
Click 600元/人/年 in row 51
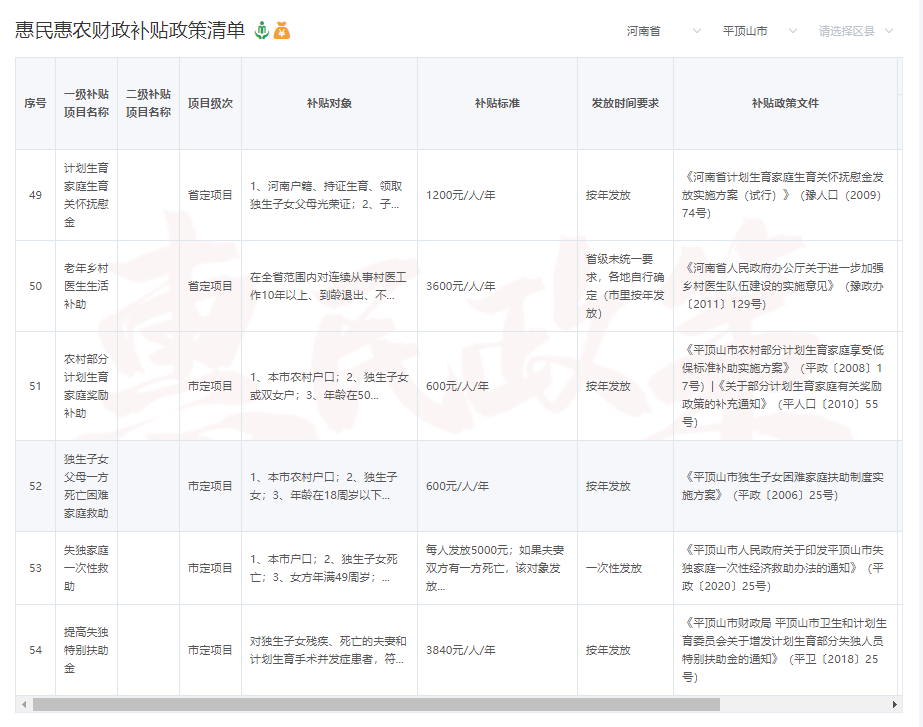click(x=457, y=386)
